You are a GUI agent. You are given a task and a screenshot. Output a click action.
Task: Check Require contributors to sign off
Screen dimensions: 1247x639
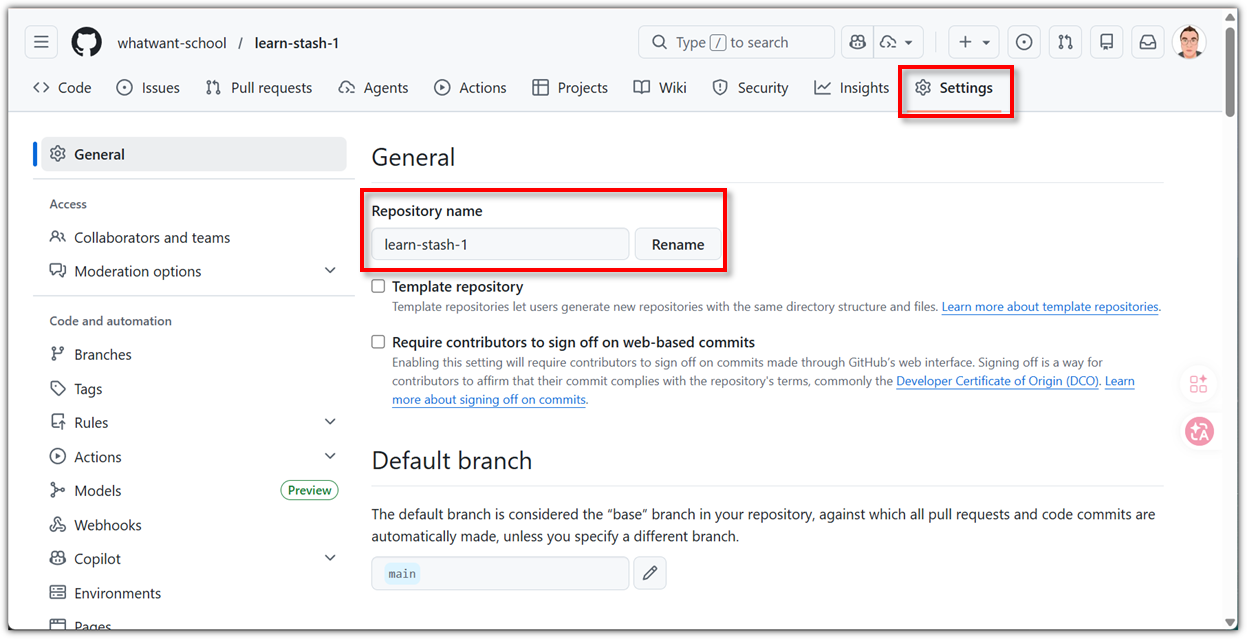[378, 342]
